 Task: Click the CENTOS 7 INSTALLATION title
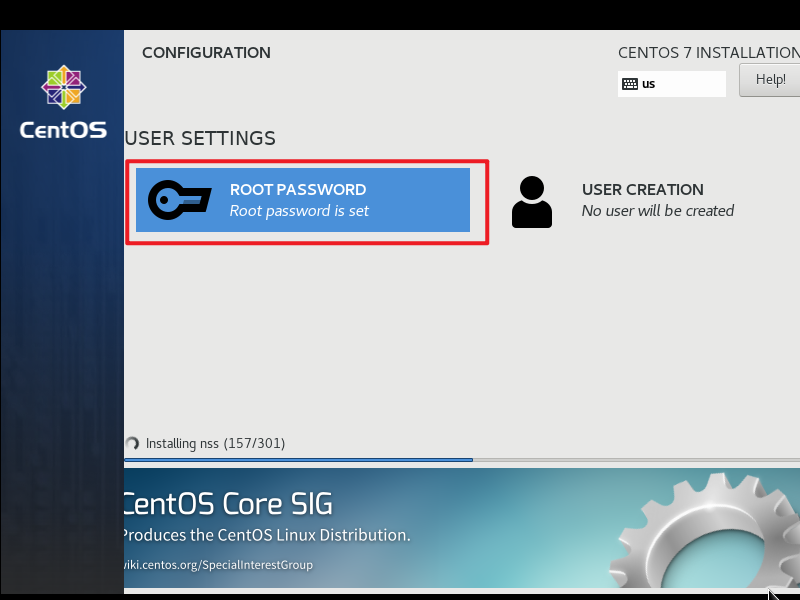[x=708, y=53]
